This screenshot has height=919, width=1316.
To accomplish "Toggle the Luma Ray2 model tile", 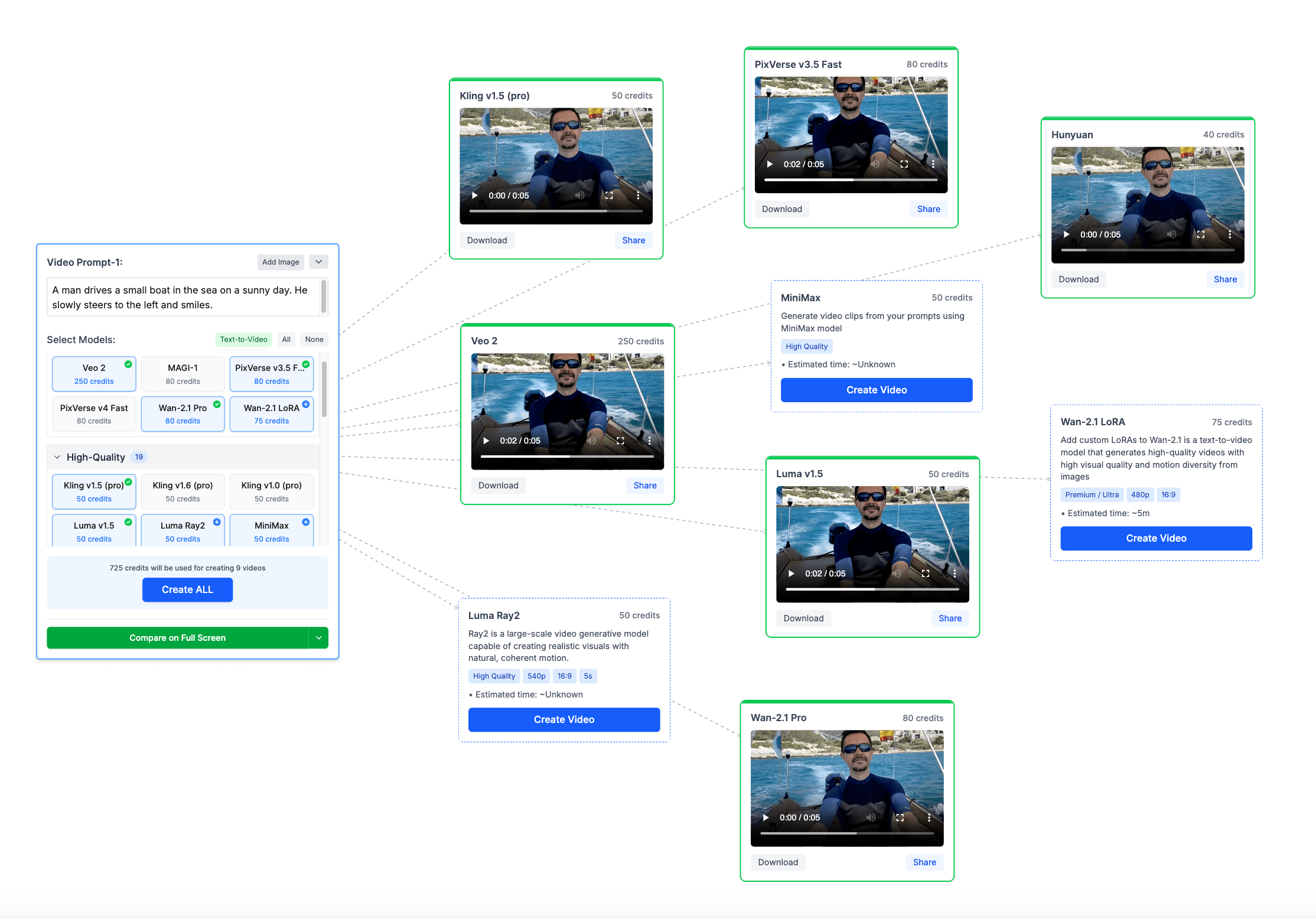I will [x=183, y=530].
